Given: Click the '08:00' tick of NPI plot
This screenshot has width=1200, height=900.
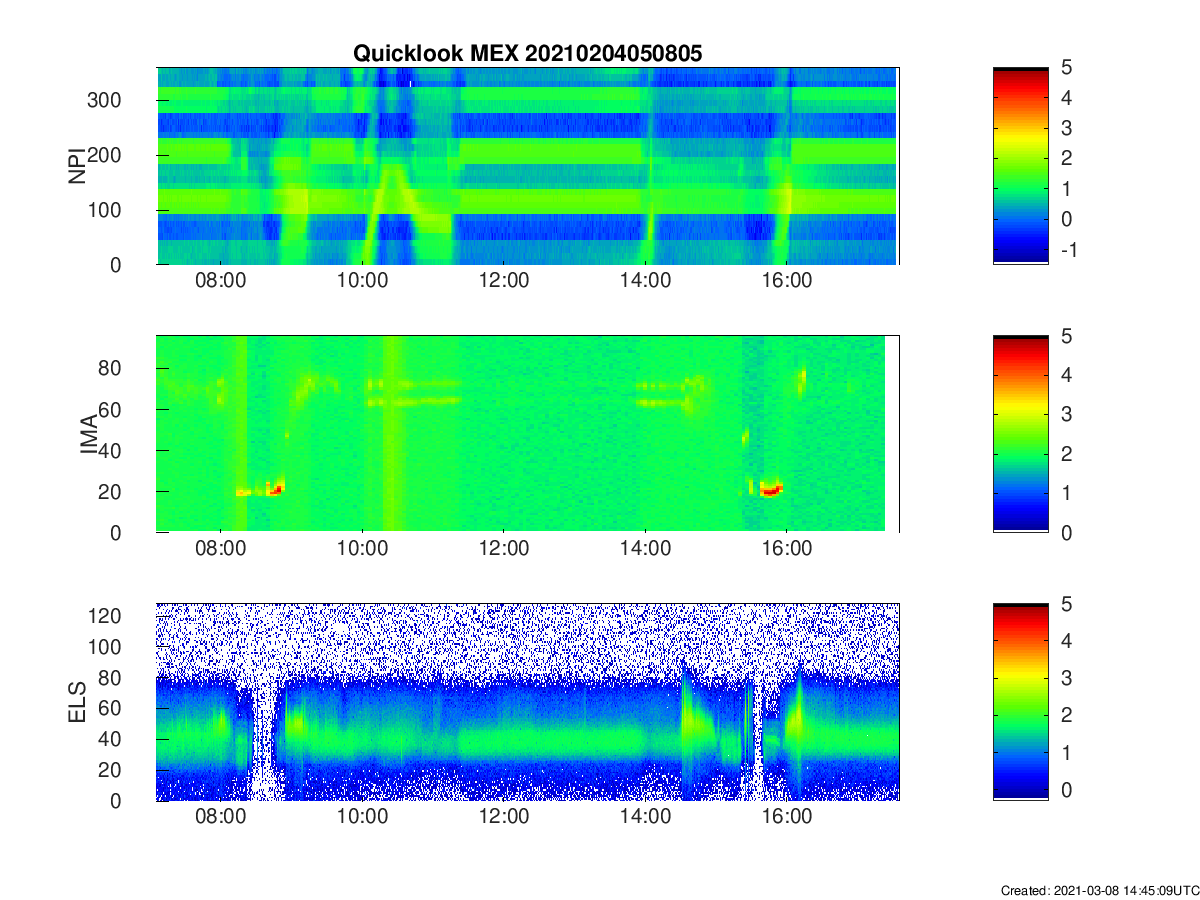Looking at the screenshot, I should (220, 281).
